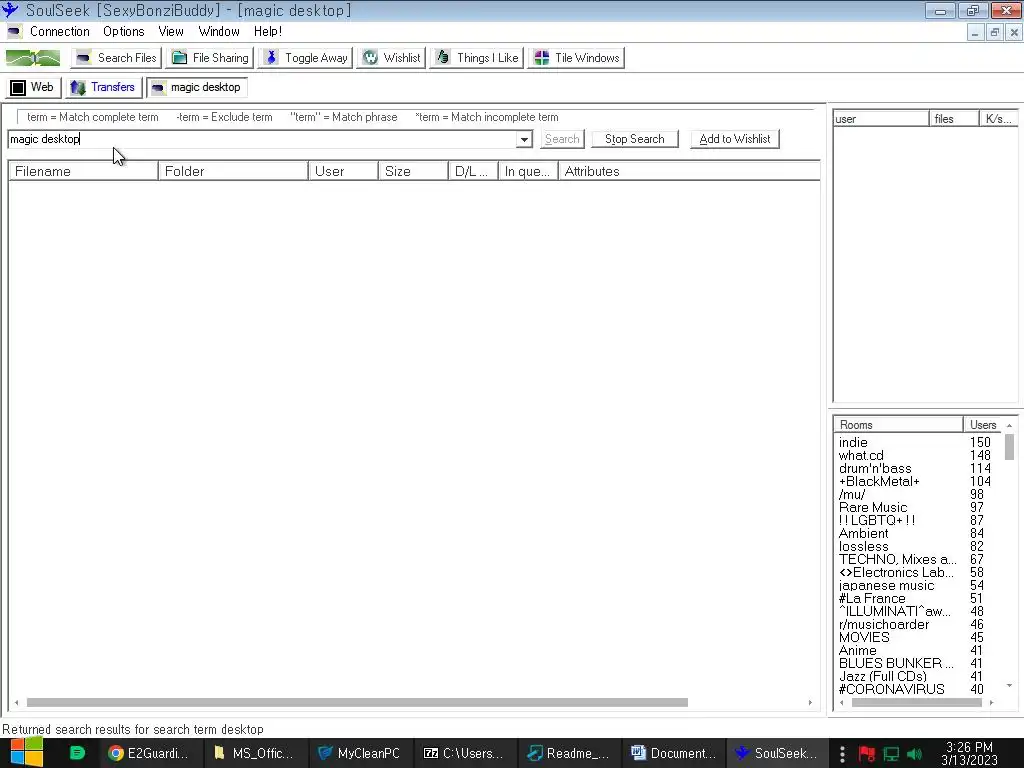The width and height of the screenshot is (1024, 768).
Task: Click the Search Files toolbar button
Action: pos(116,57)
